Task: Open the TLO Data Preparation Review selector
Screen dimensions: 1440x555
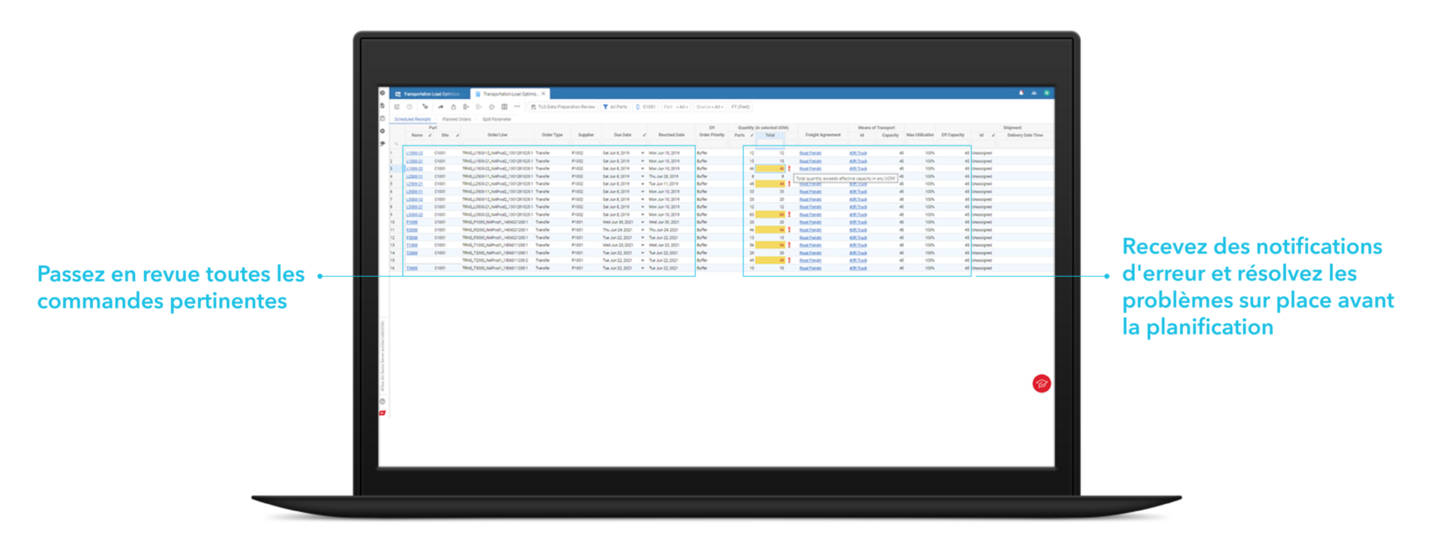Action: [563, 106]
